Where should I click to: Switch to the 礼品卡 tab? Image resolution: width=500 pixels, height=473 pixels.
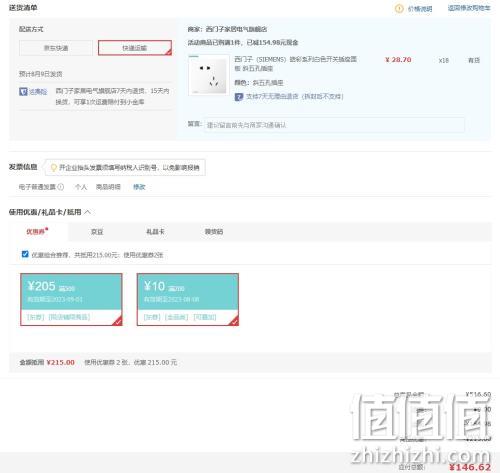pos(155,231)
